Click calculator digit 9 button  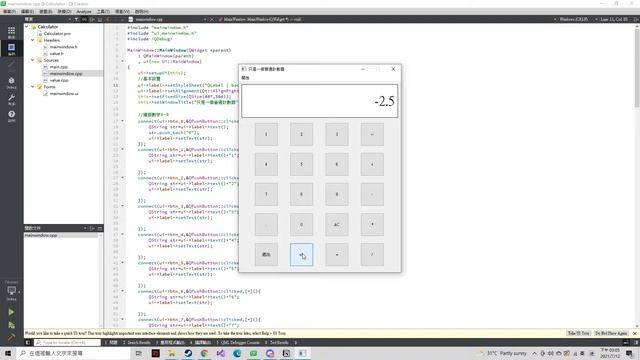337,194
